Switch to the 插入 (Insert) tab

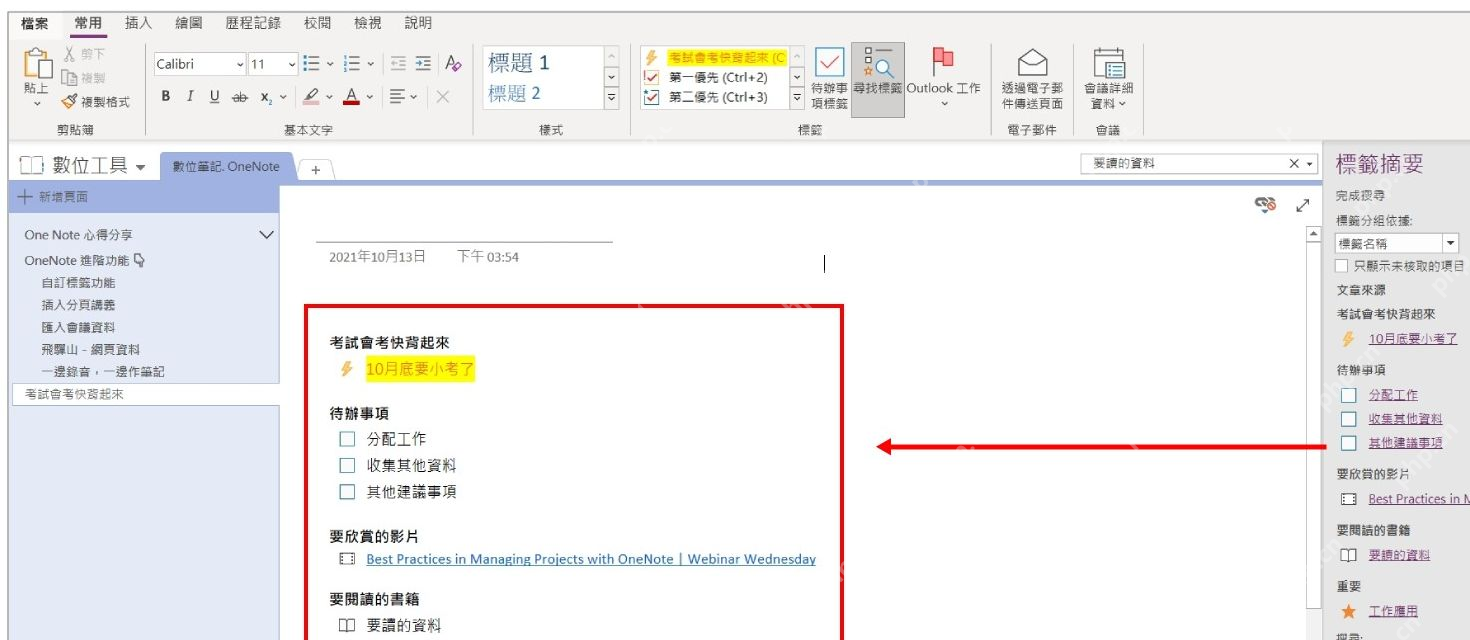coord(139,23)
